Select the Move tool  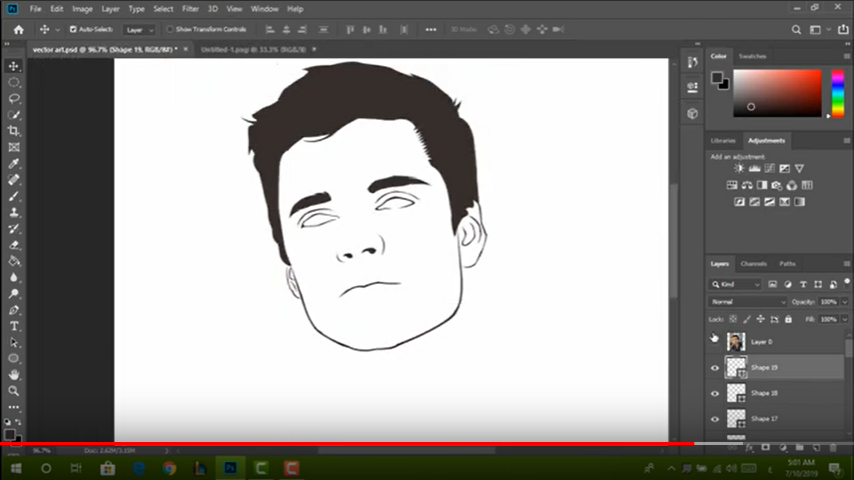(14, 66)
